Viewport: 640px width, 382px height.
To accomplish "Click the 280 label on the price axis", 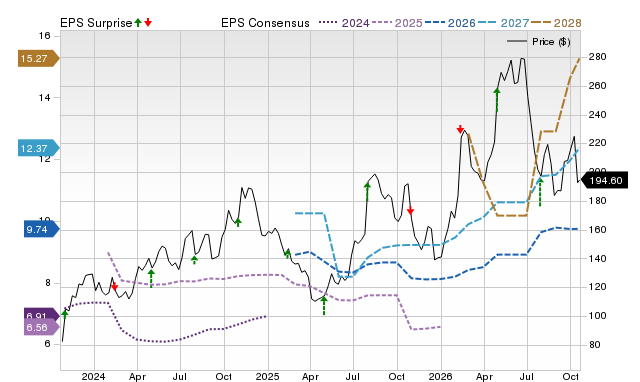I will point(597,57).
